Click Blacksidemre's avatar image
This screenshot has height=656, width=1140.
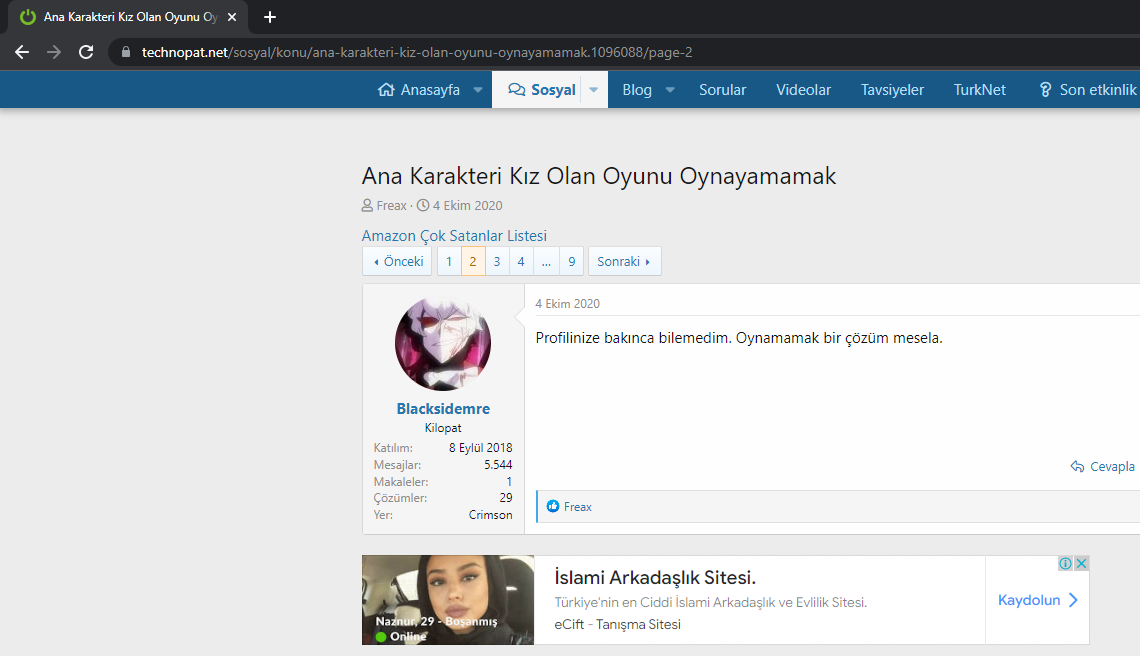[x=443, y=343]
